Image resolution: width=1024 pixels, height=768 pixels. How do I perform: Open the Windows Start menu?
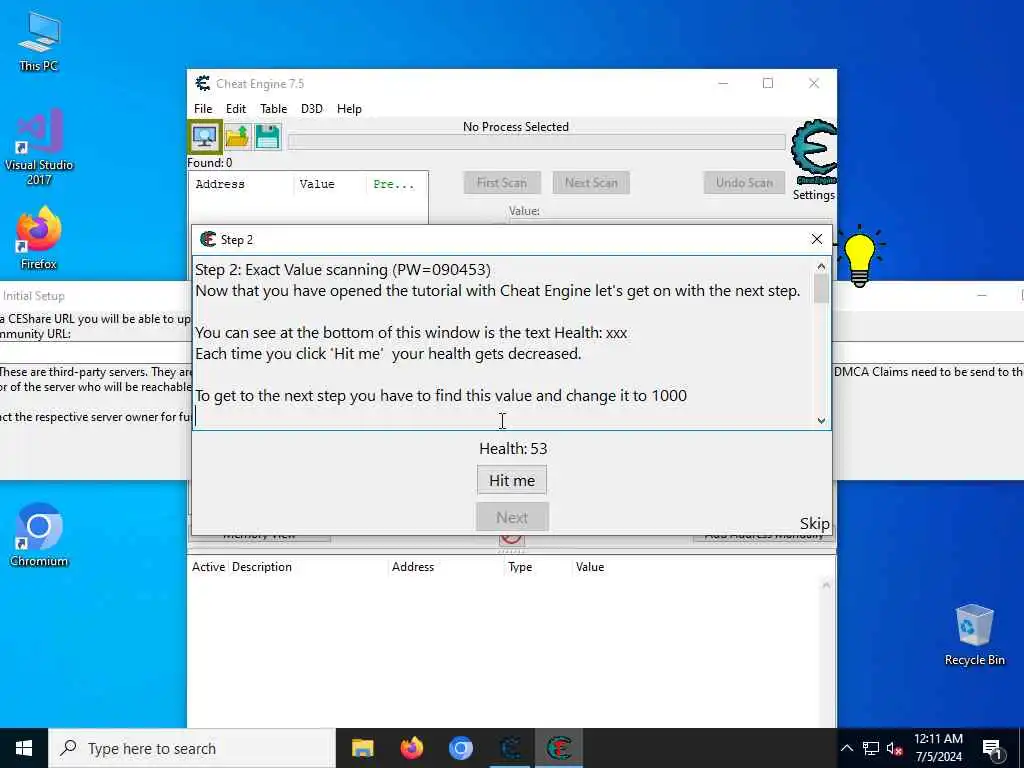click(24, 748)
